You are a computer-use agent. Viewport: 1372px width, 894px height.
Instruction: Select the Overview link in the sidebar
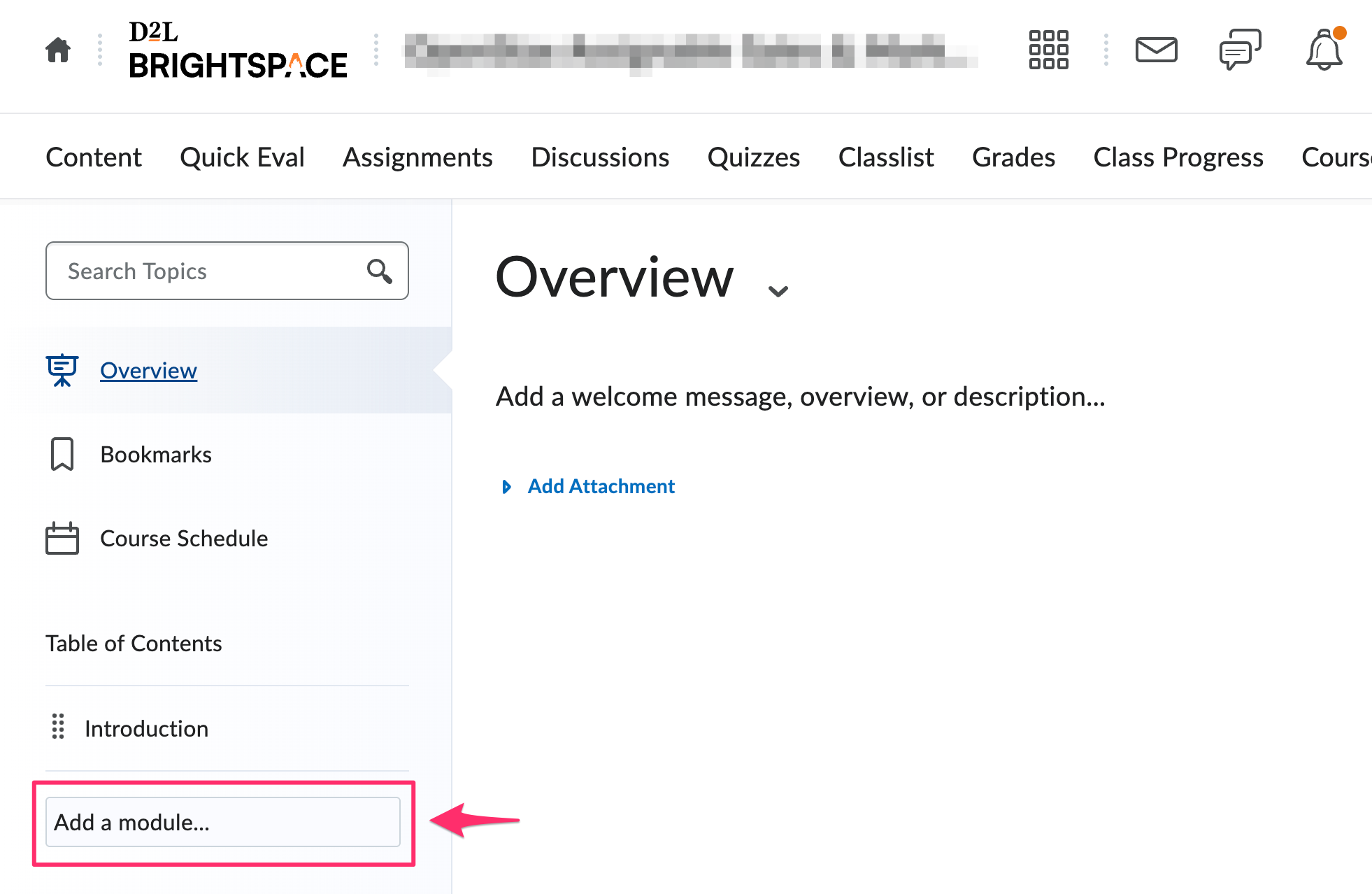[x=148, y=370]
